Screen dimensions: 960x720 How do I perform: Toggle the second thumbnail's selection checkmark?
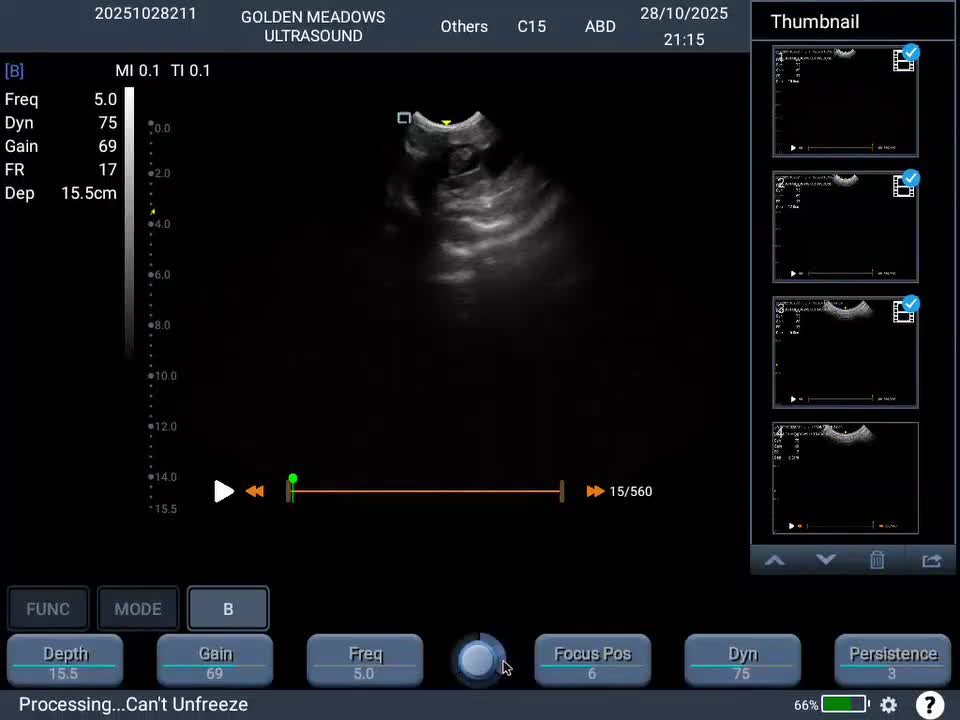pyautogui.click(x=911, y=179)
